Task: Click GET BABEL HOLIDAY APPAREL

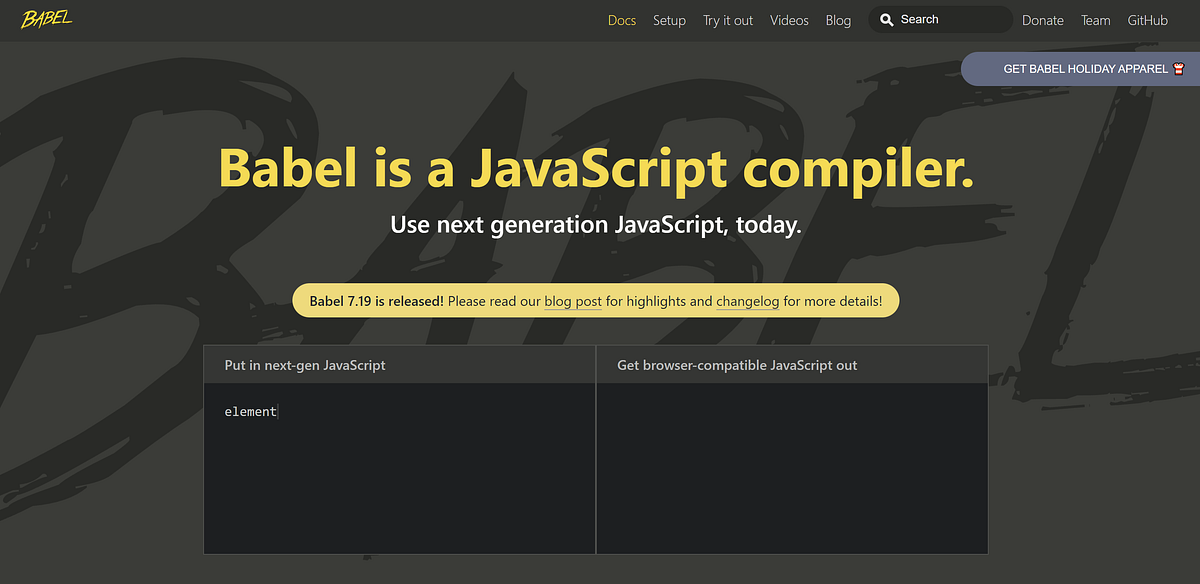Action: click(x=1085, y=69)
